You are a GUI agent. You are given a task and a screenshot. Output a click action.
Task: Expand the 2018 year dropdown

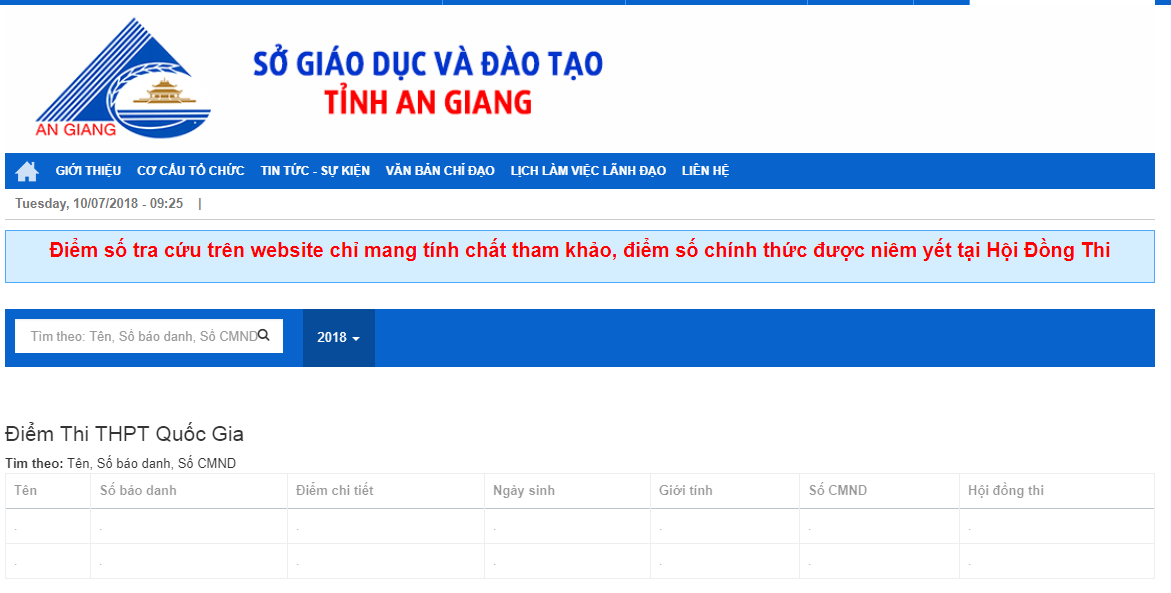338,338
